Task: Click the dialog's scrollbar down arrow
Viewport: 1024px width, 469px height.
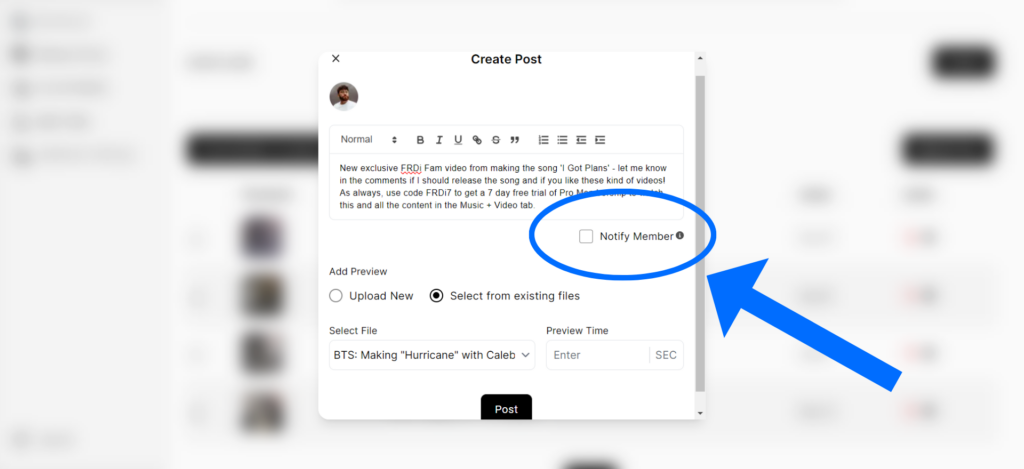Action: point(700,413)
